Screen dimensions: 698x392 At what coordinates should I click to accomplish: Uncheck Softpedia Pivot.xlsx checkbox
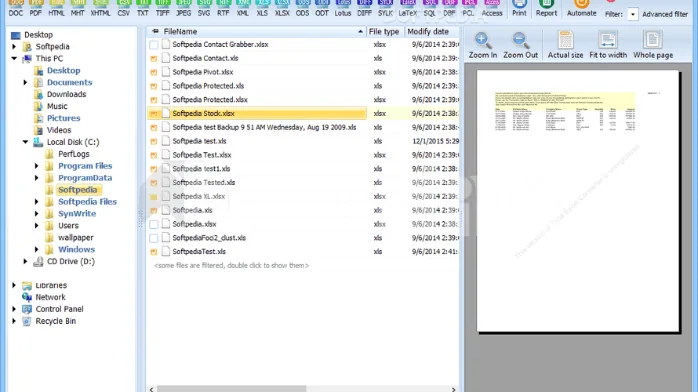click(154, 72)
